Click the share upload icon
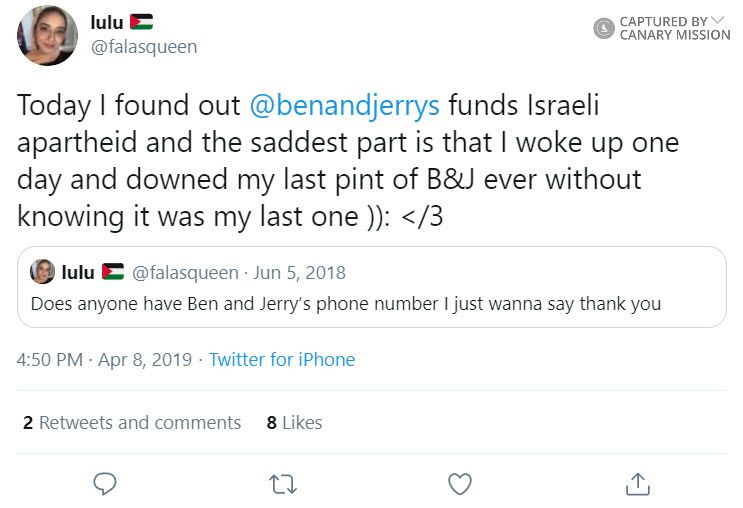 coord(636,484)
